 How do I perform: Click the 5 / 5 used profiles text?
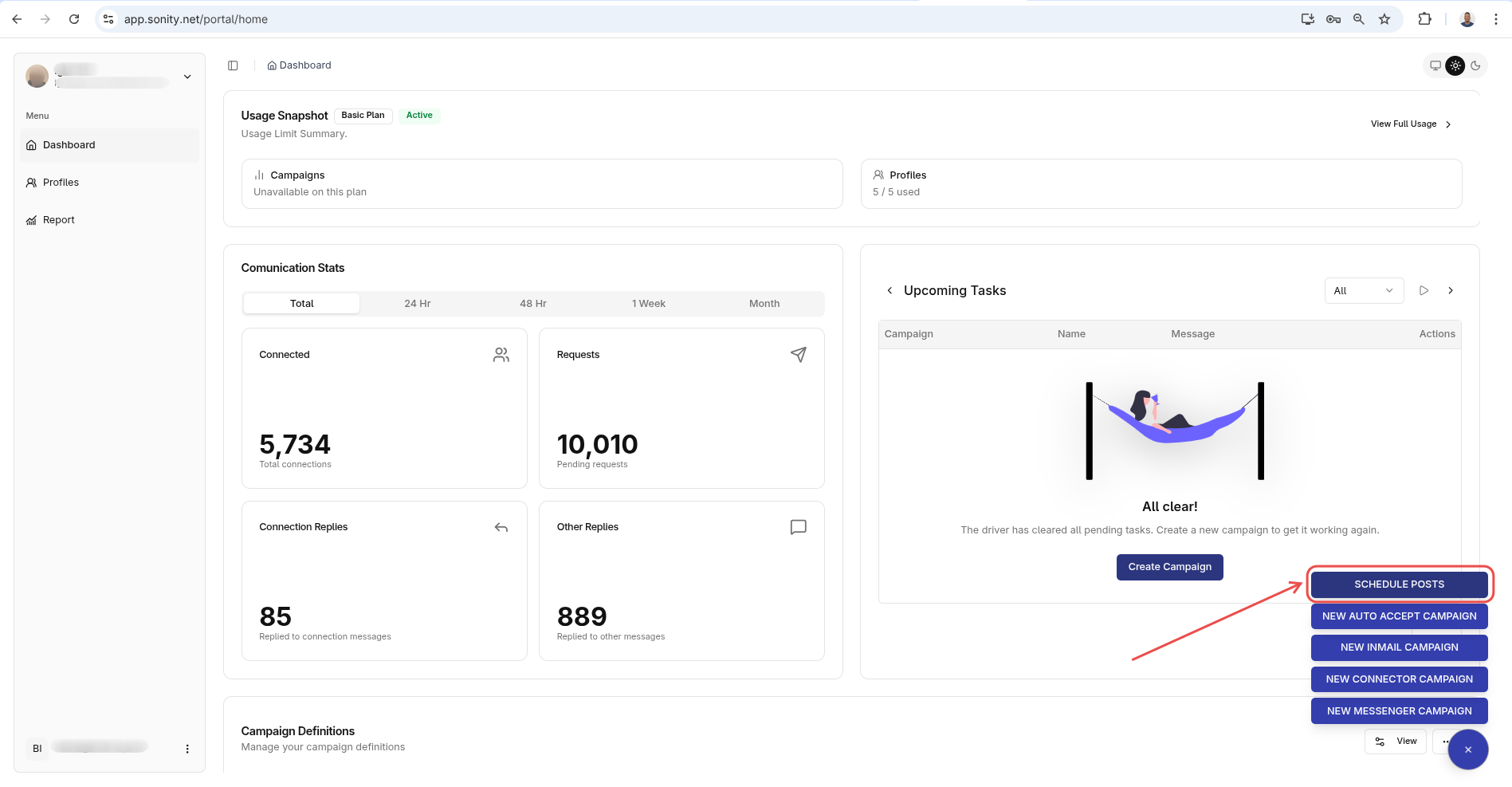pyautogui.click(x=896, y=192)
